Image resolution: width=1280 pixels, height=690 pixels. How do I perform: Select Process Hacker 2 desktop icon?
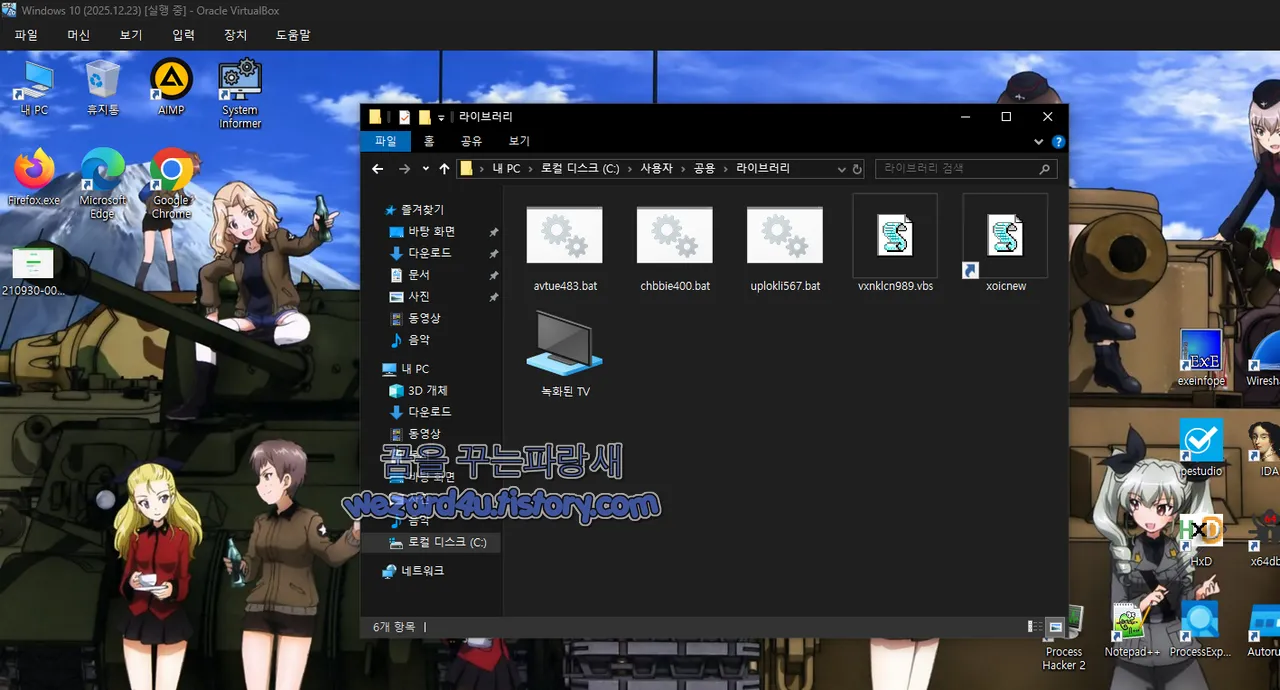(1064, 636)
